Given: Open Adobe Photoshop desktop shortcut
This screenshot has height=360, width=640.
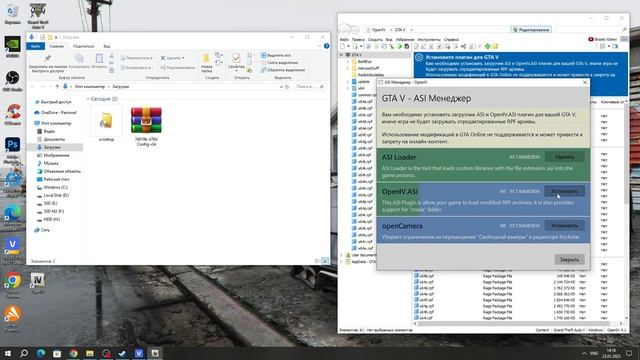Looking at the screenshot, I should (x=12, y=150).
